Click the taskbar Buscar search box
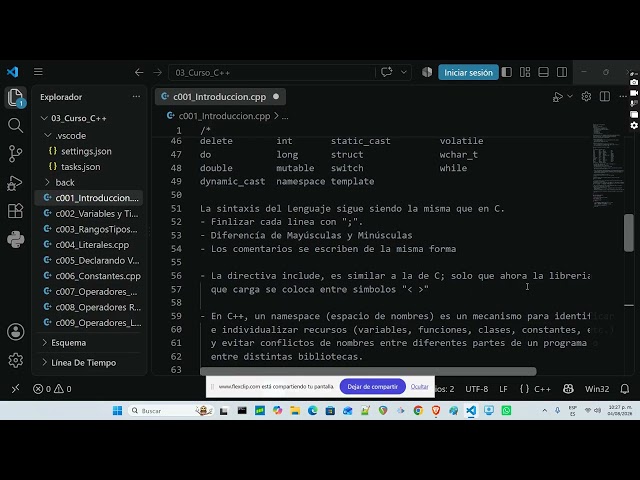This screenshot has width=640, height=480. 171,411
